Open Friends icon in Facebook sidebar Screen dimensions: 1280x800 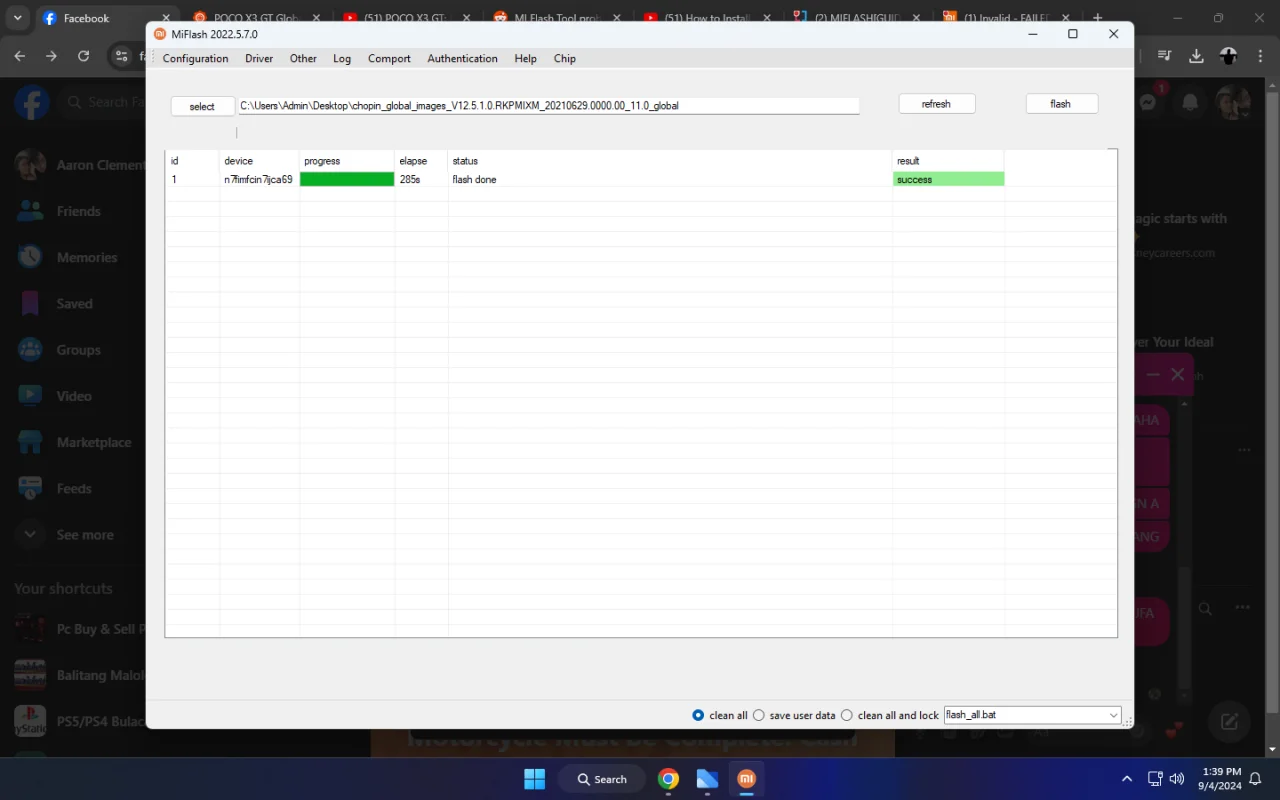point(30,211)
